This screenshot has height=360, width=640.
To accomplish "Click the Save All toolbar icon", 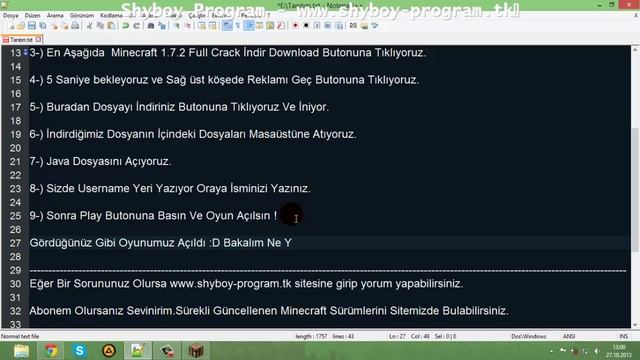I will click(x=43, y=26).
